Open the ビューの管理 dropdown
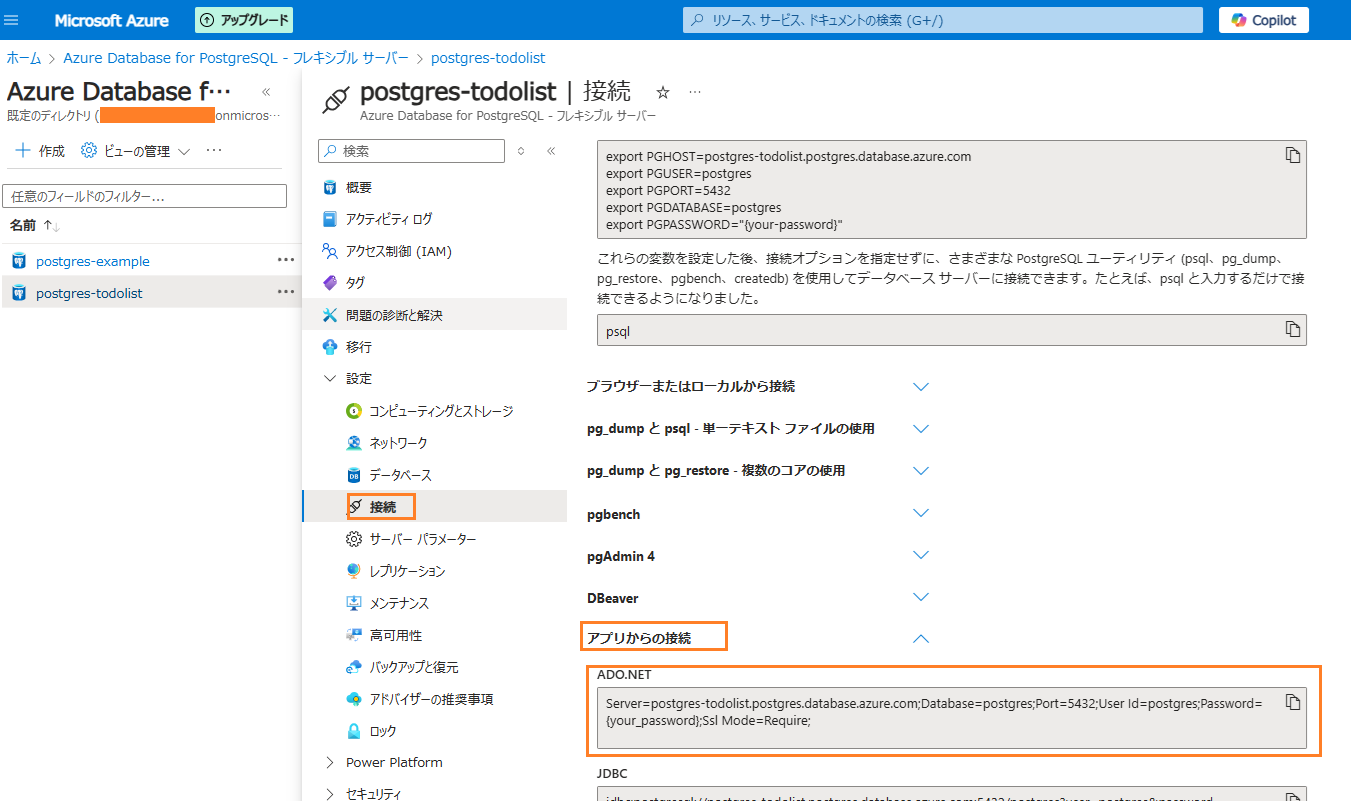 click(x=135, y=151)
